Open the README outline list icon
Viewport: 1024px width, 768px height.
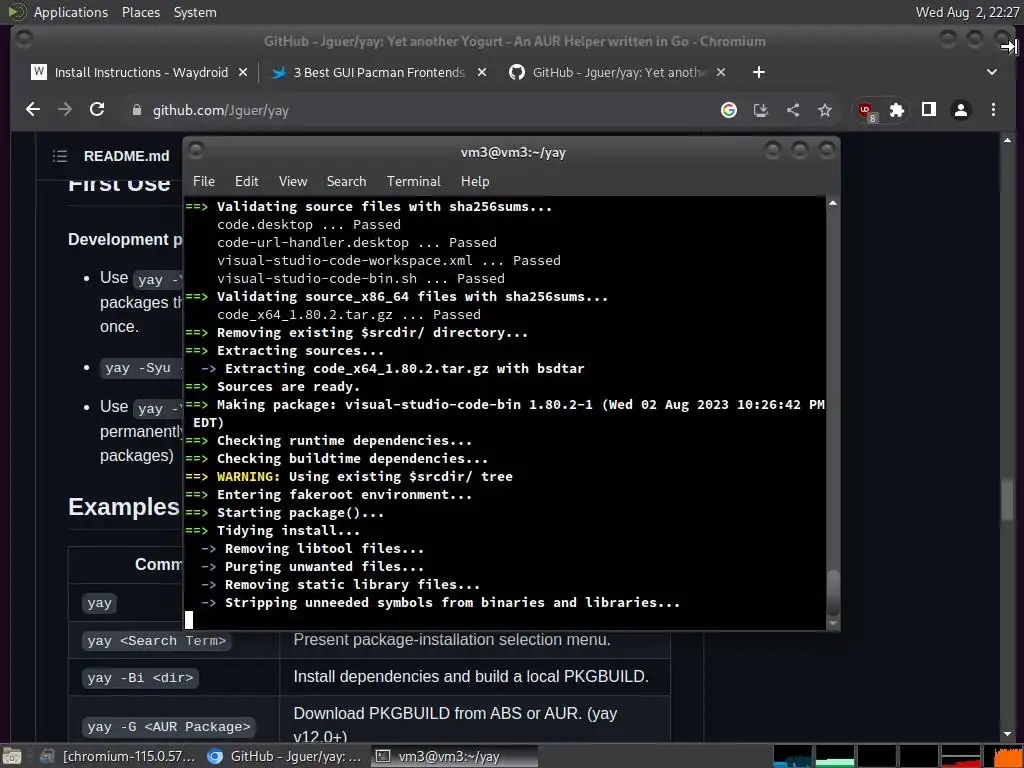click(x=60, y=155)
